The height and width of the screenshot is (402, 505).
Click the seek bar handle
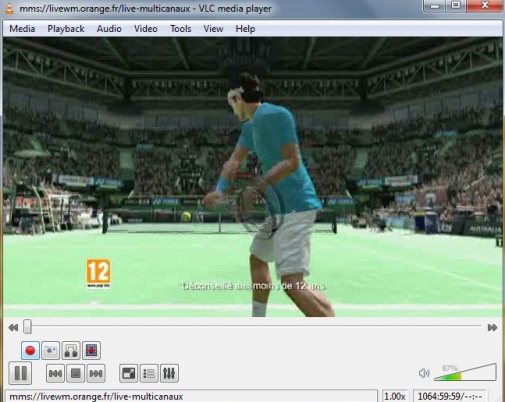(27, 327)
